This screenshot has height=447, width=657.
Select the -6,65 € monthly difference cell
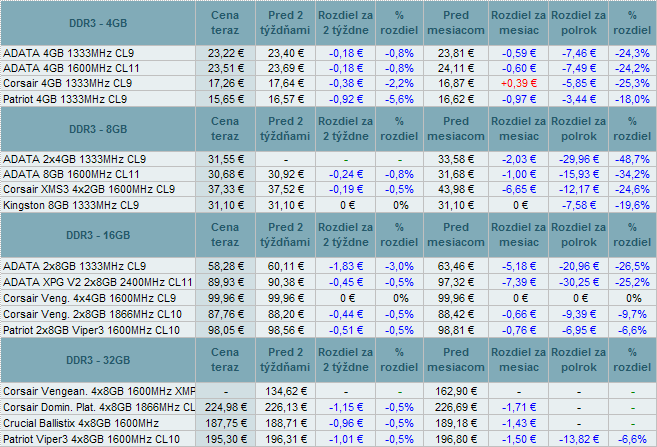(x=519, y=189)
